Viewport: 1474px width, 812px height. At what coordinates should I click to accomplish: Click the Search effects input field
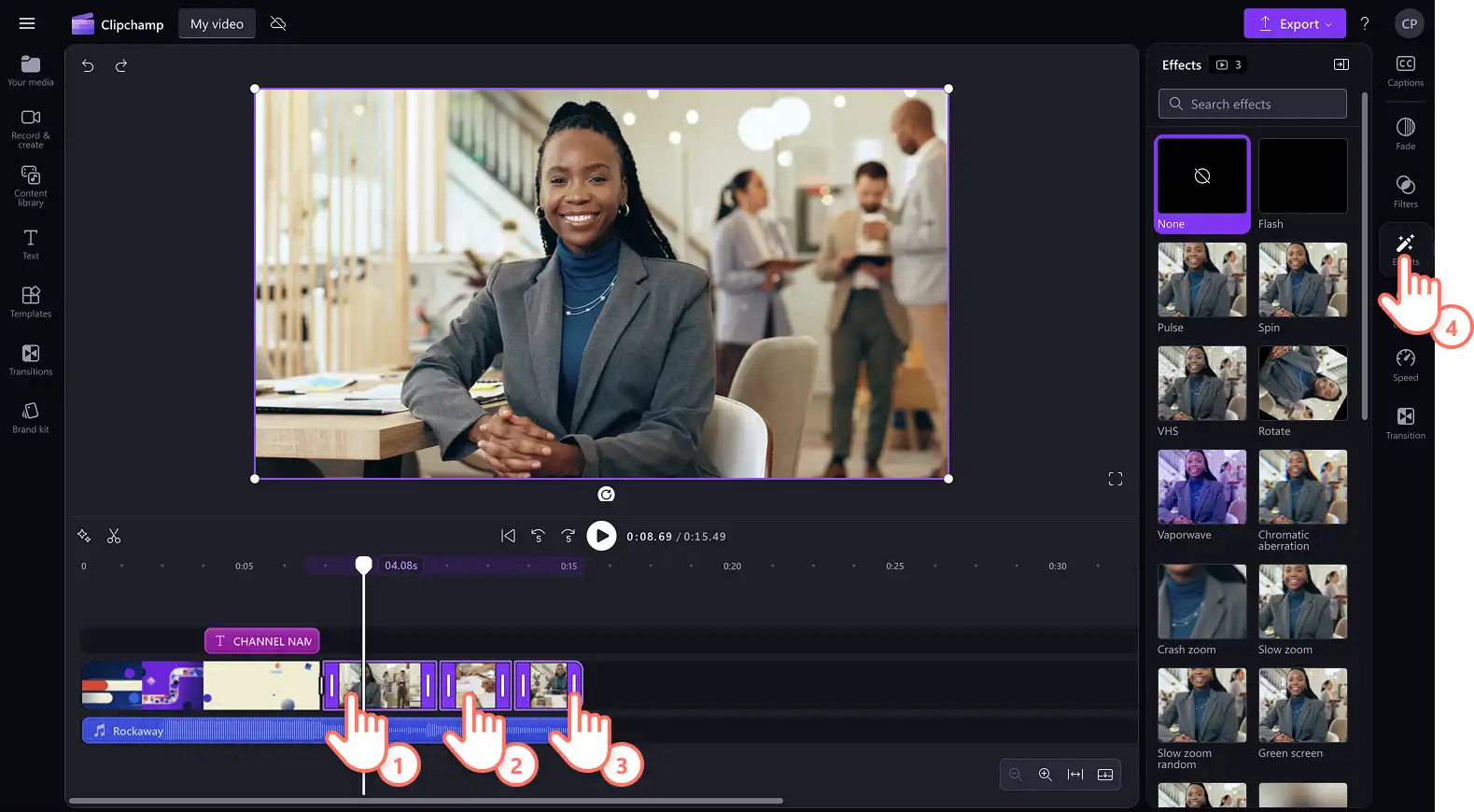click(x=1252, y=104)
